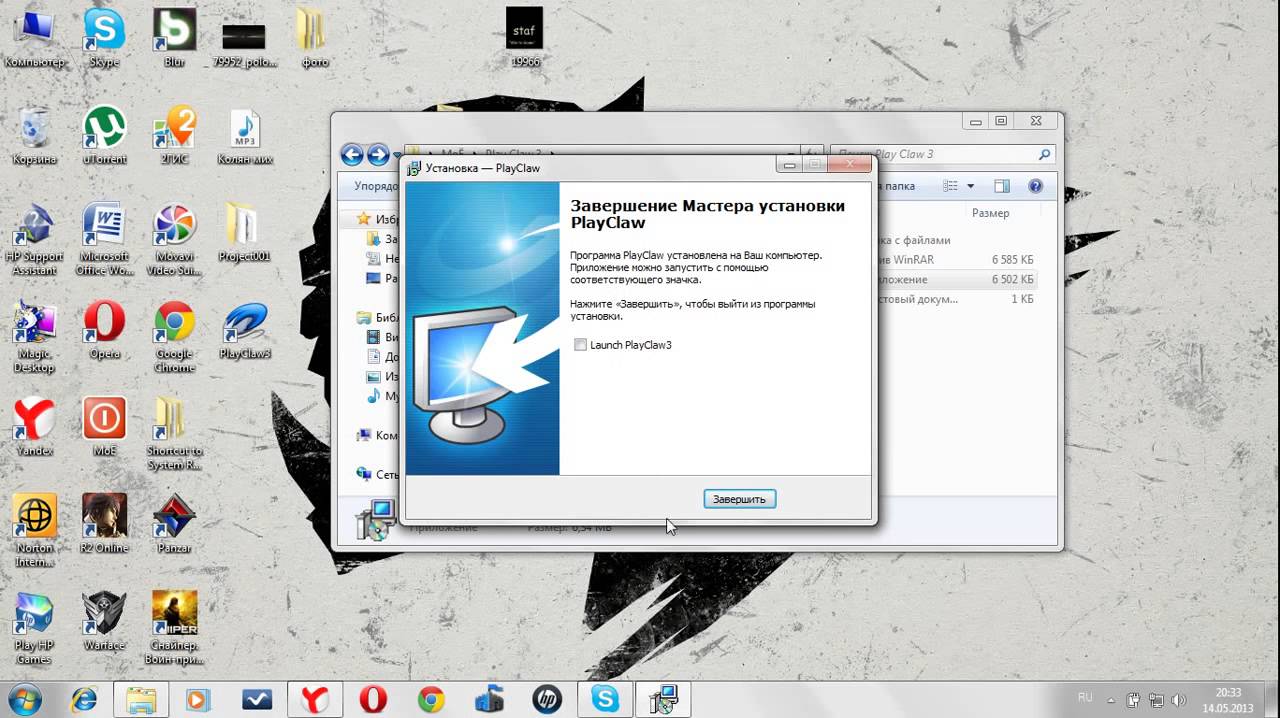Image resolution: width=1280 pixels, height=718 pixels.
Task: Launch the Yandex desktop shortcut
Action: (x=34, y=428)
